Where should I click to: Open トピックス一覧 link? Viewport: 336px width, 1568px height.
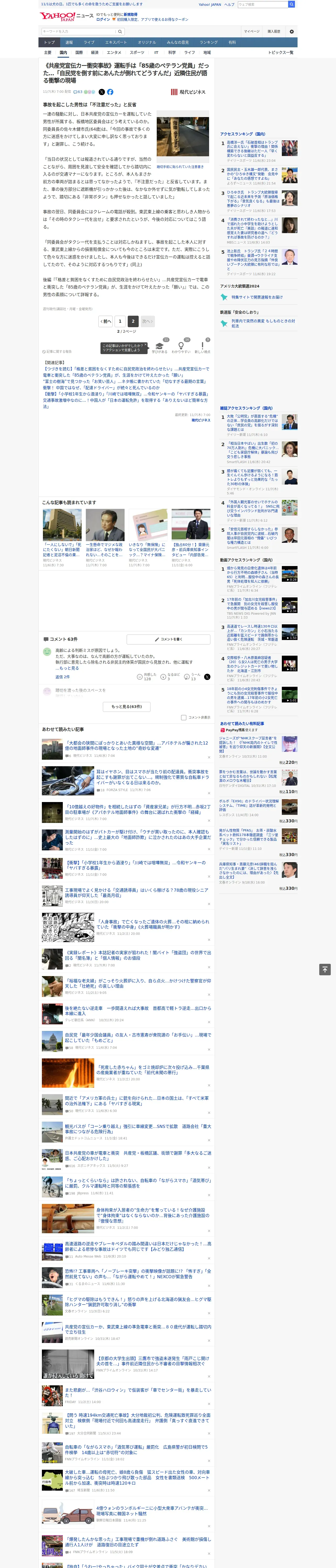point(281,52)
